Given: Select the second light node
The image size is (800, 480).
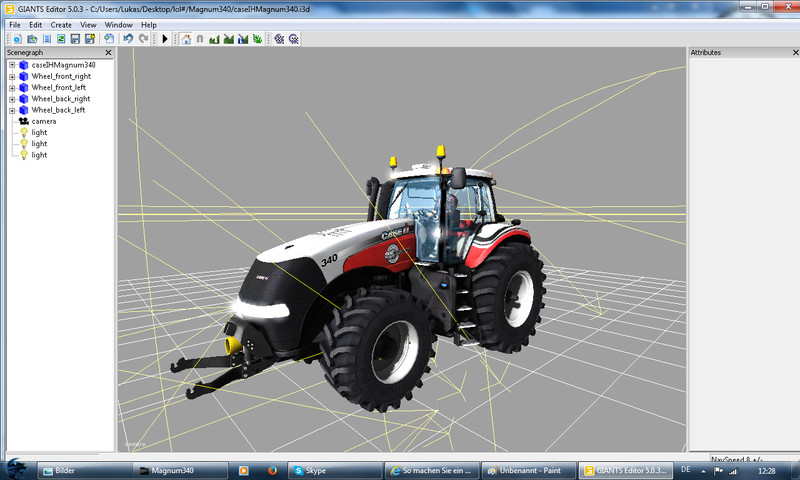Looking at the screenshot, I should (x=39, y=144).
